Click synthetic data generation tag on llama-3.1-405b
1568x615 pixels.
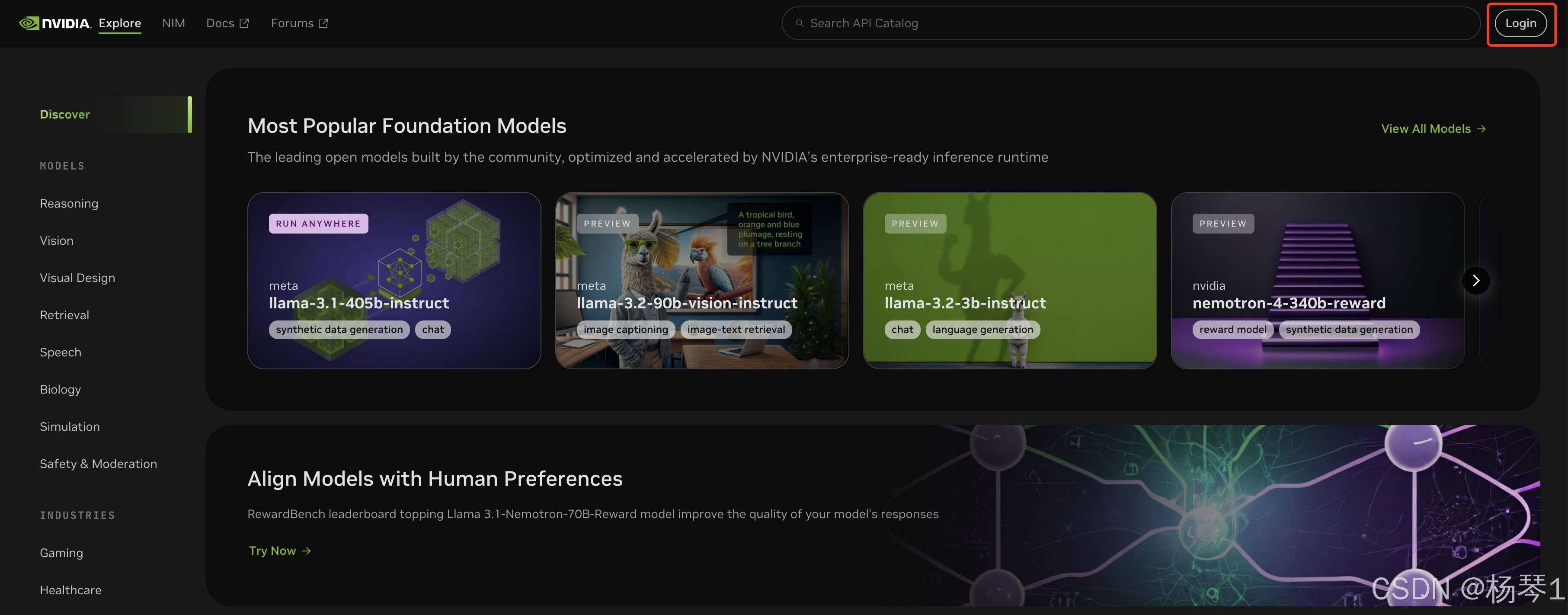(339, 330)
